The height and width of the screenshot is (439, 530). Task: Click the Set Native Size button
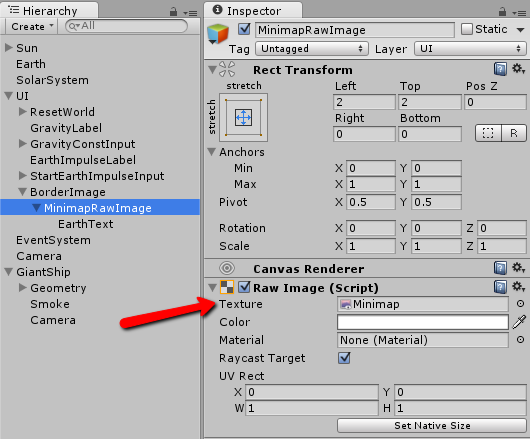432,425
